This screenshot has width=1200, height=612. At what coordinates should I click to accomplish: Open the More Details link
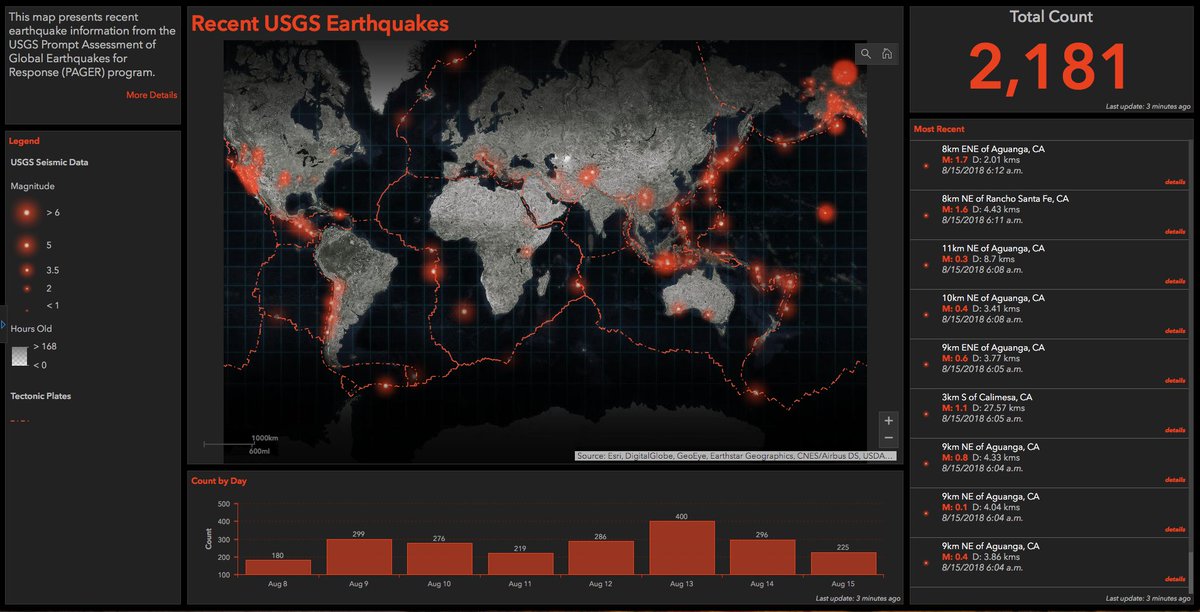click(x=152, y=95)
